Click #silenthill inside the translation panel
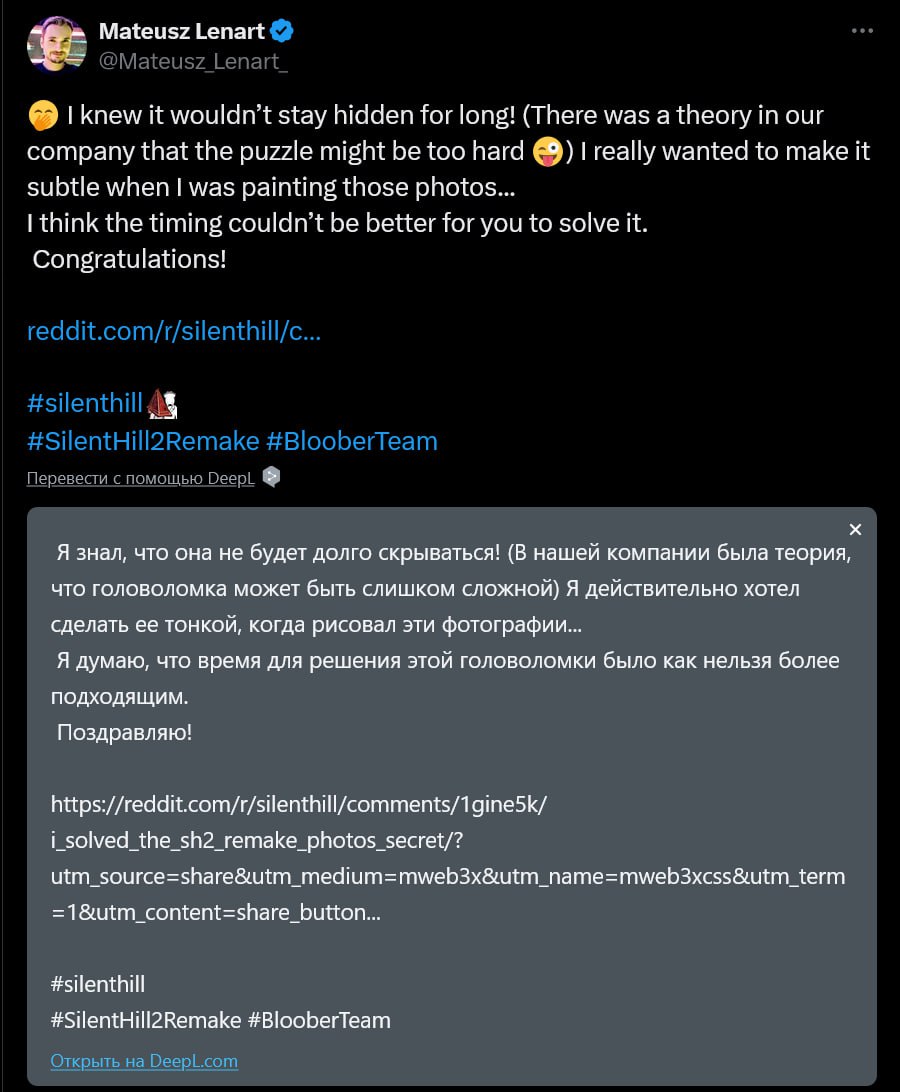Viewport: 900px width, 1092px height. tap(98, 984)
